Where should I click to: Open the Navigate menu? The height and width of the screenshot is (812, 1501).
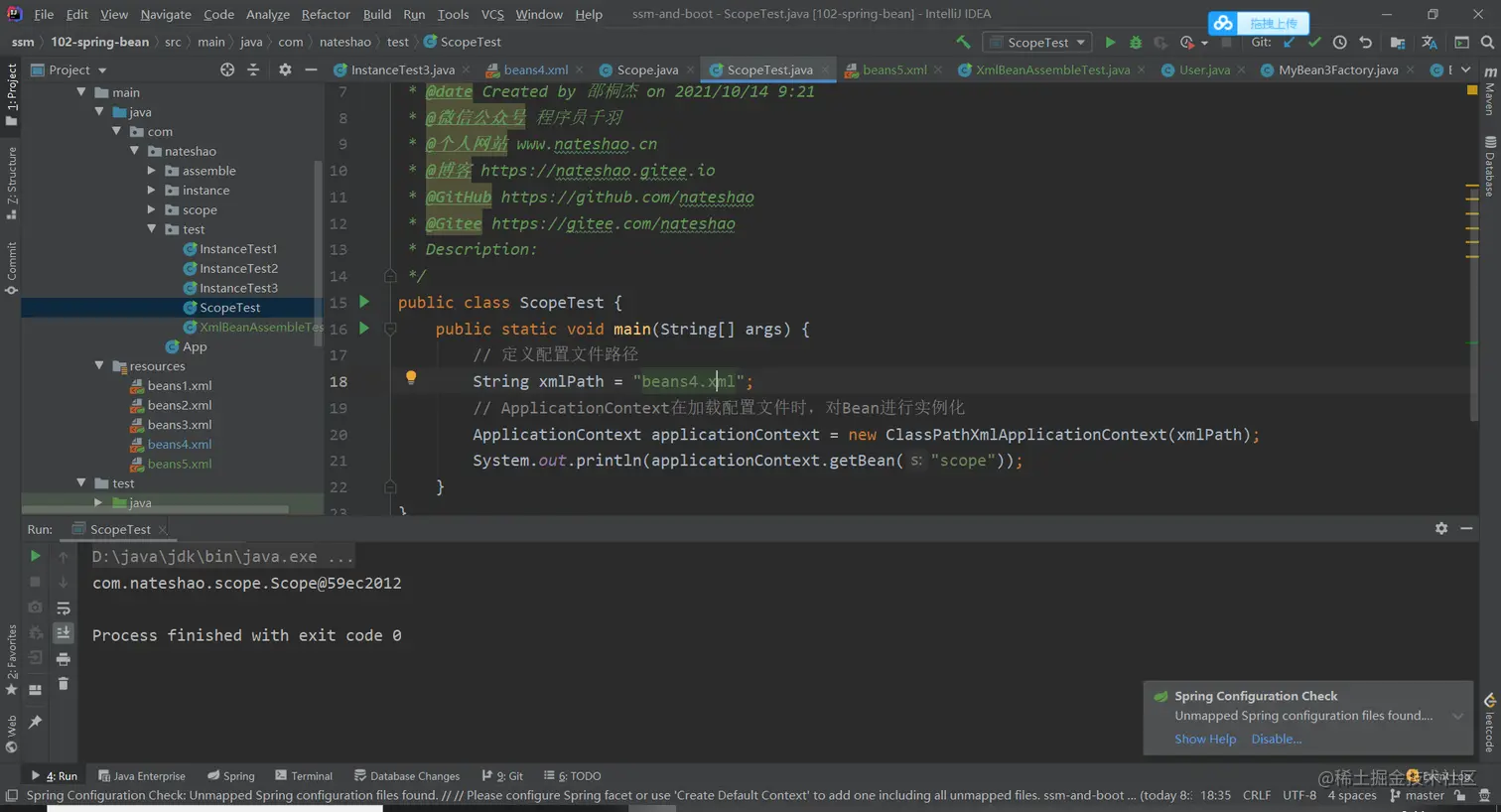click(166, 14)
